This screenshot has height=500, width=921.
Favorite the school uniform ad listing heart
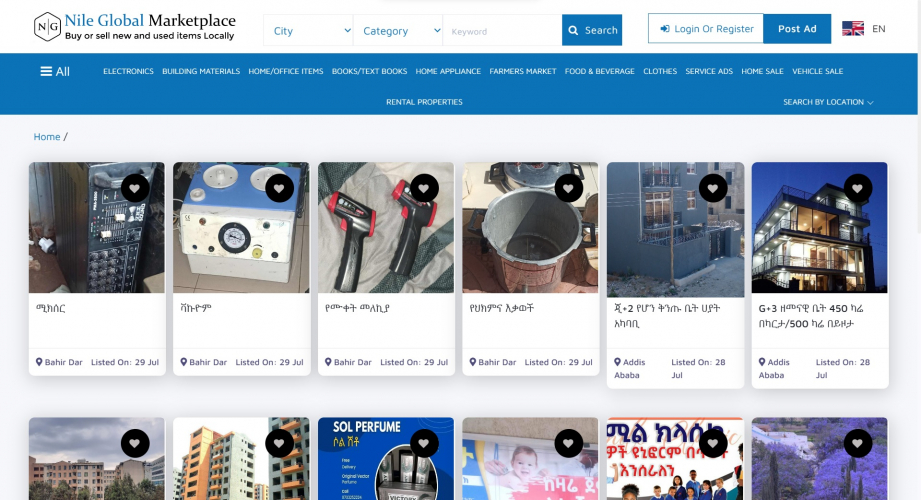point(713,443)
